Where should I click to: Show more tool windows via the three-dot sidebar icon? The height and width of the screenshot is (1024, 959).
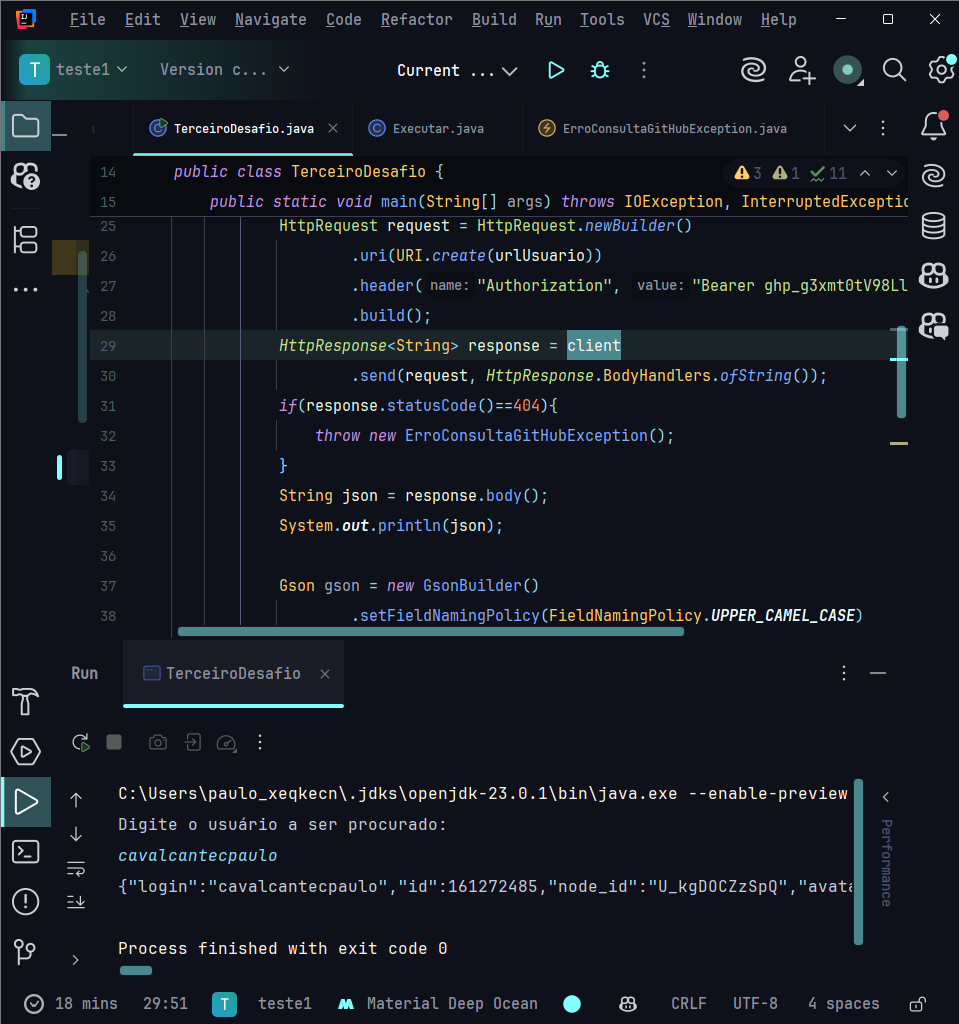[25, 289]
